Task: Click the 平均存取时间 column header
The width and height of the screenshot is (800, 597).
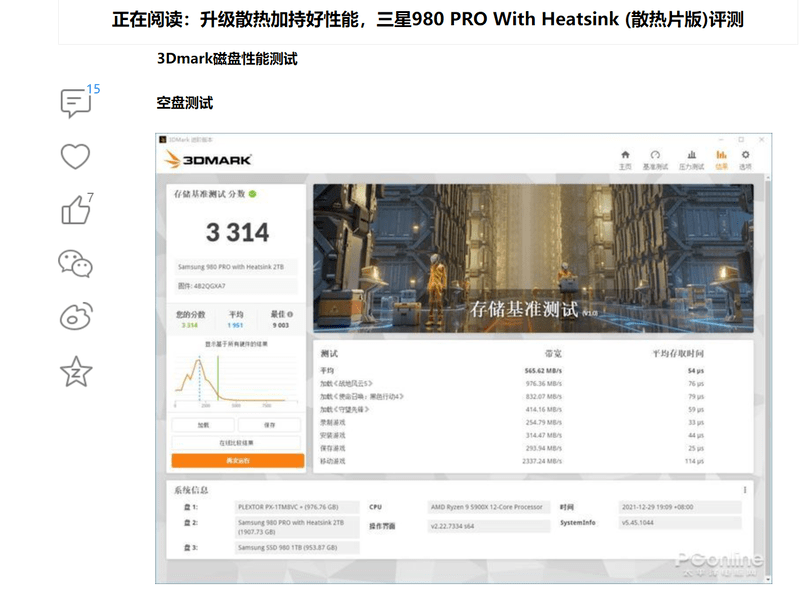Action: (x=678, y=353)
